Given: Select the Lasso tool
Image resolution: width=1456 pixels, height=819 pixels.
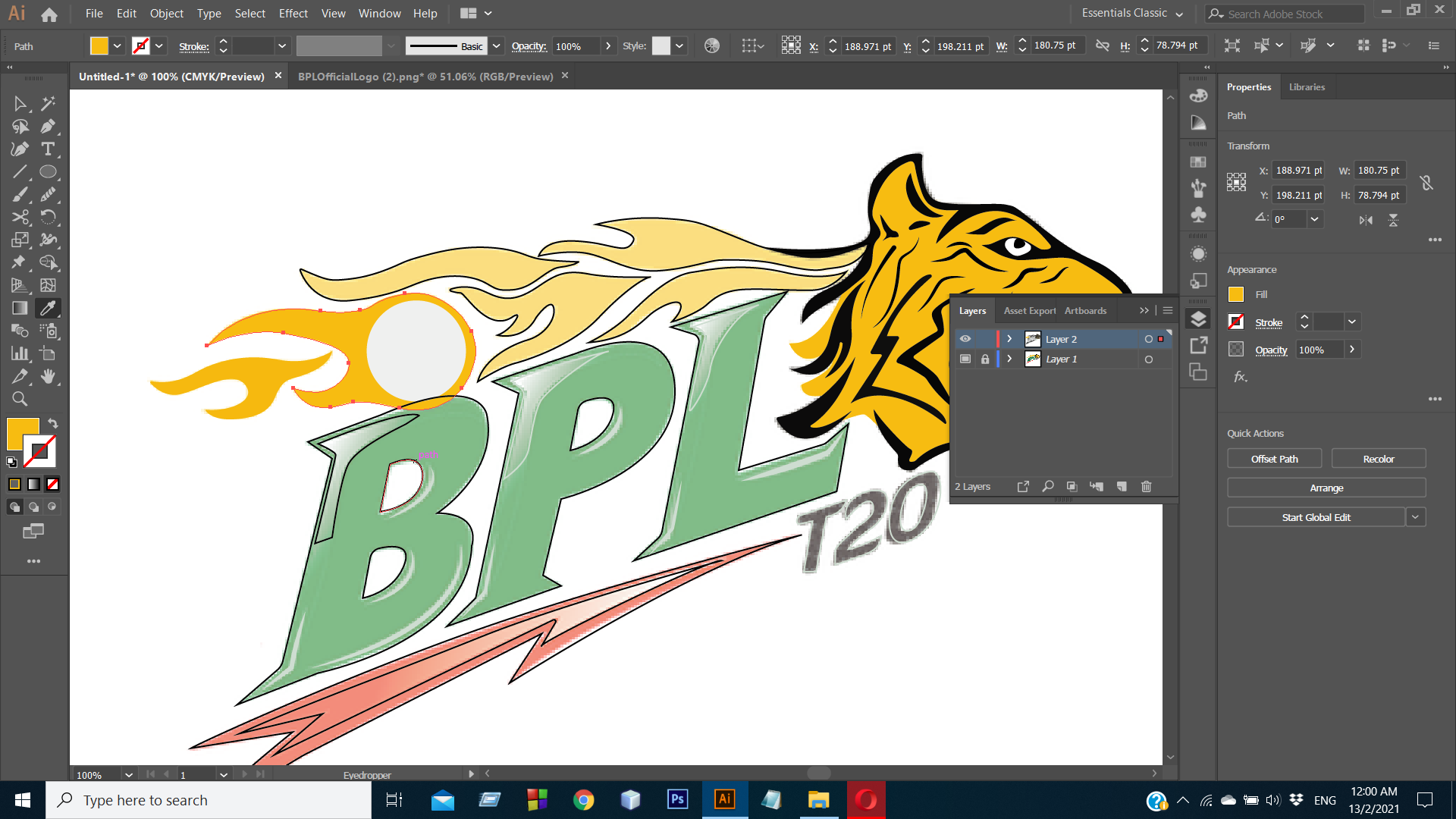Looking at the screenshot, I should [x=20, y=127].
